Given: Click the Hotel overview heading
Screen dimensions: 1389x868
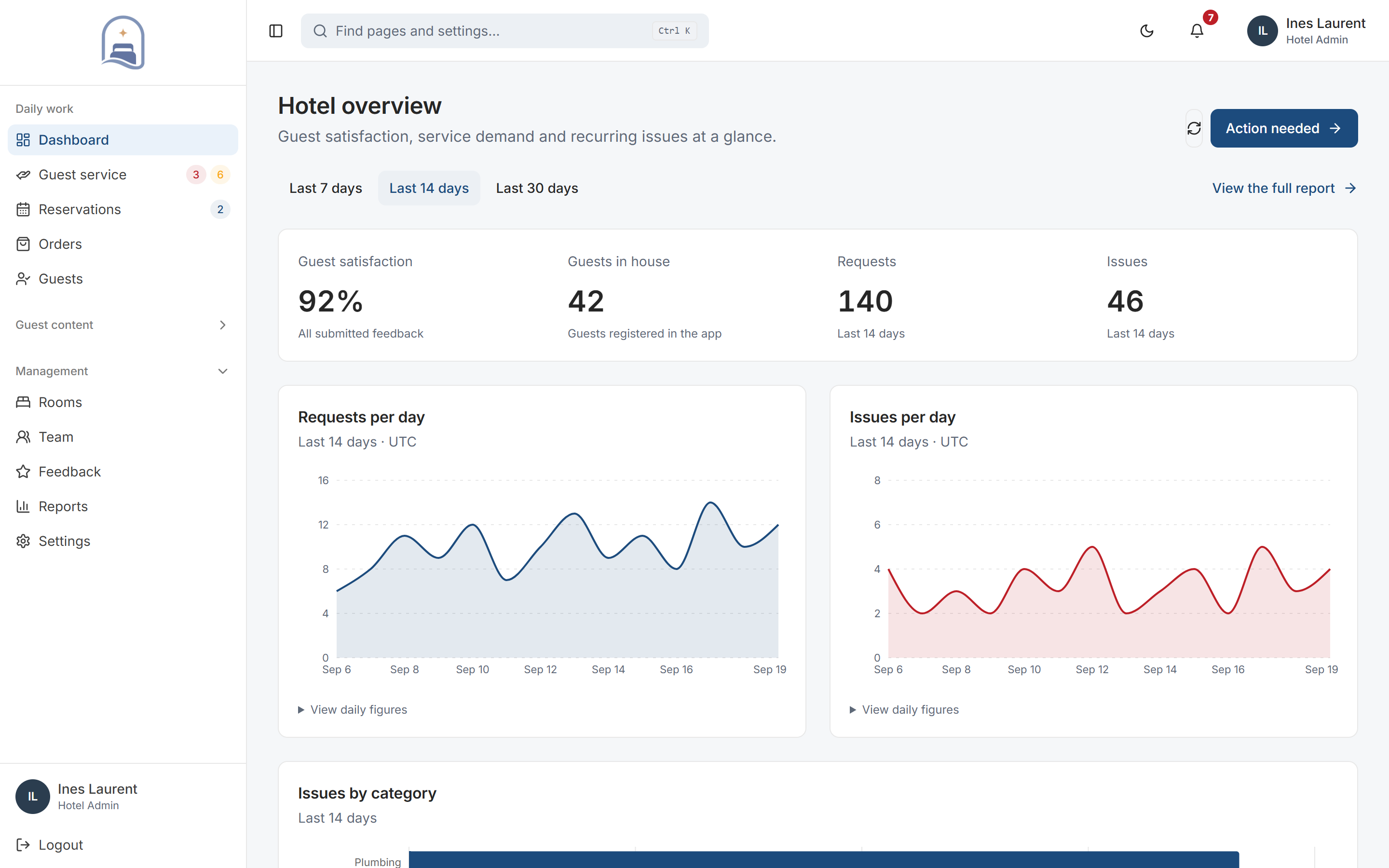Looking at the screenshot, I should click(360, 106).
